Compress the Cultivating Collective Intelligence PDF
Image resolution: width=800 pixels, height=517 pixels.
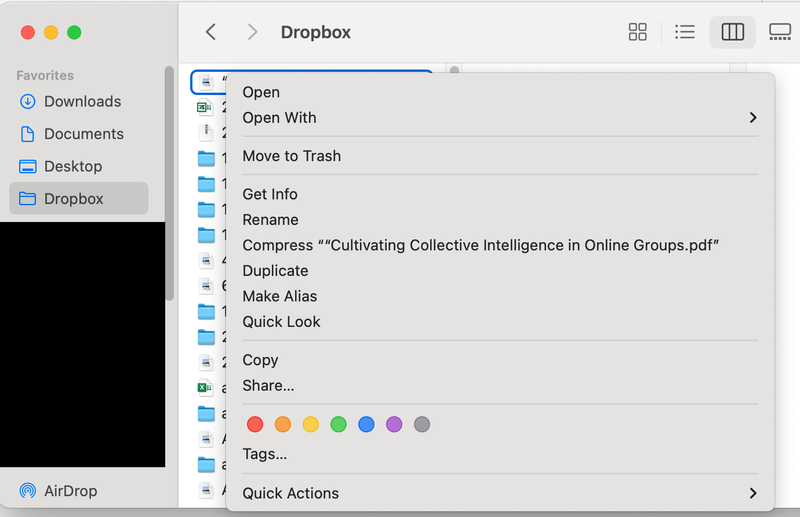pyautogui.click(x=480, y=245)
